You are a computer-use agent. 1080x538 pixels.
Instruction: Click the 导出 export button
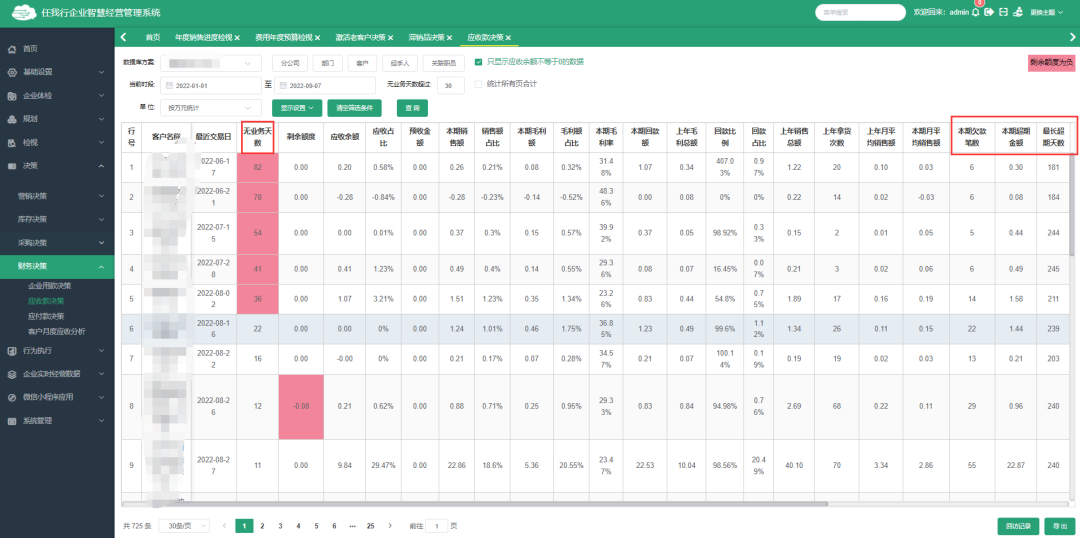tap(1054, 525)
